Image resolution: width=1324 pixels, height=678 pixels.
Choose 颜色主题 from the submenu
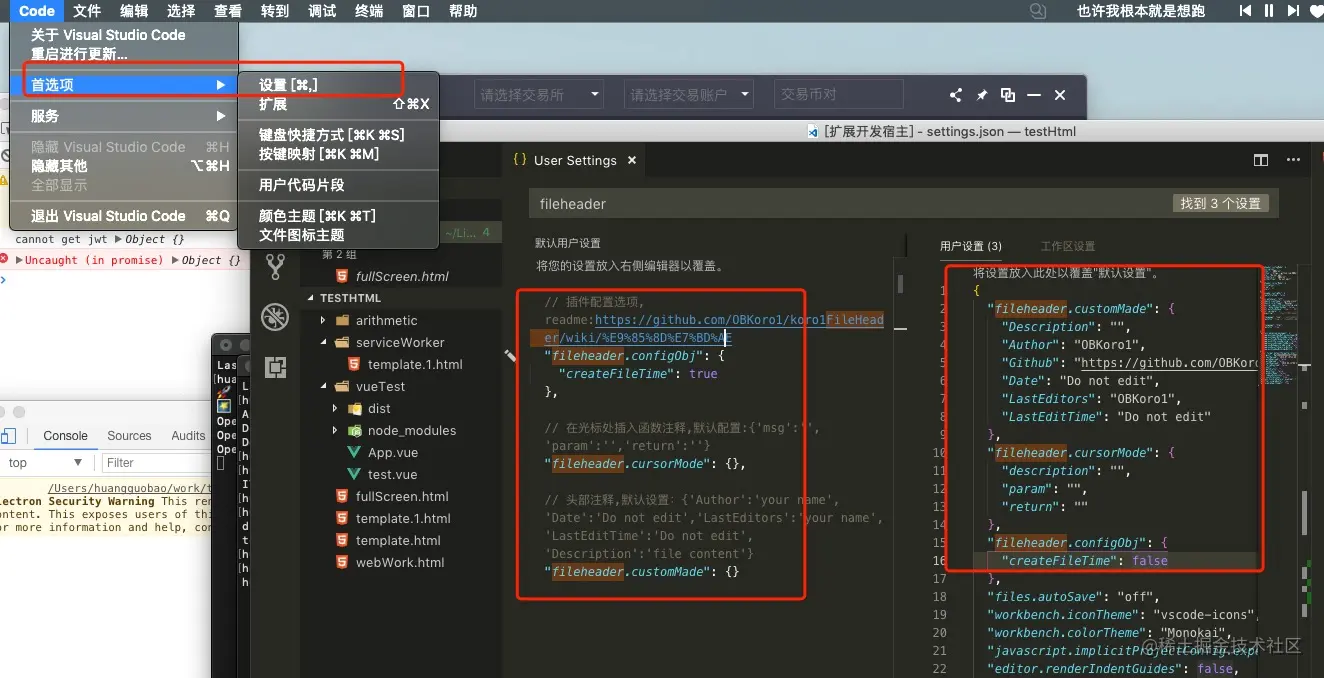(x=338, y=216)
